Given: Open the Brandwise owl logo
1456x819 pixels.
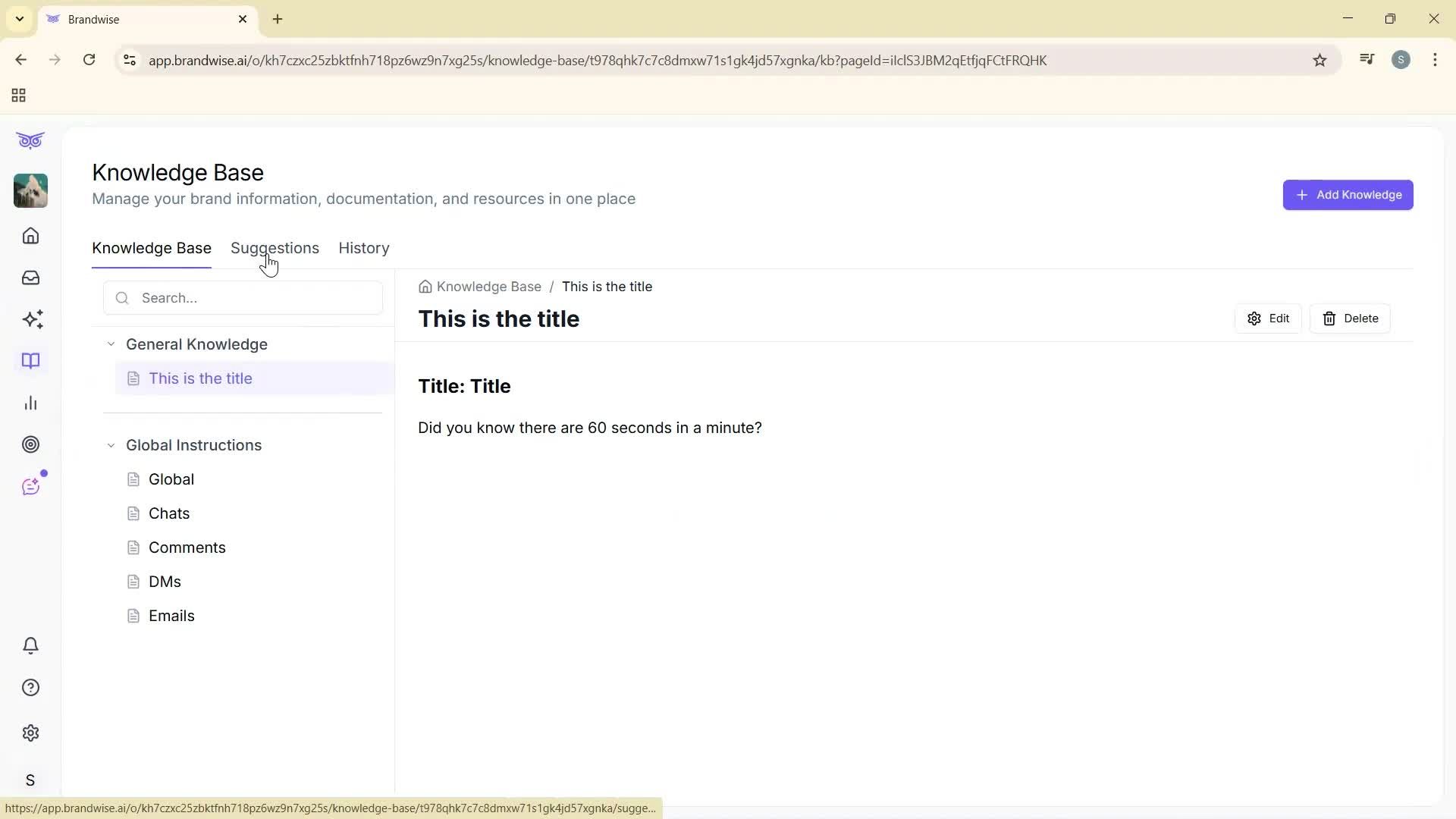Looking at the screenshot, I should click(x=30, y=140).
